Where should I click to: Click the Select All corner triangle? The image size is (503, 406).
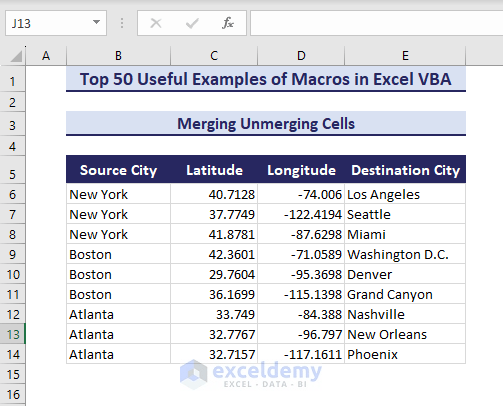[16, 56]
